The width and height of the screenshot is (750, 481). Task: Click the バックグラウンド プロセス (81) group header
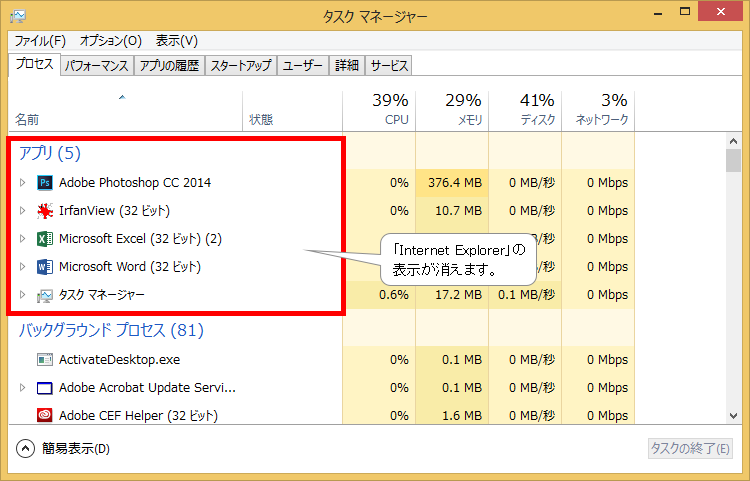point(111,330)
